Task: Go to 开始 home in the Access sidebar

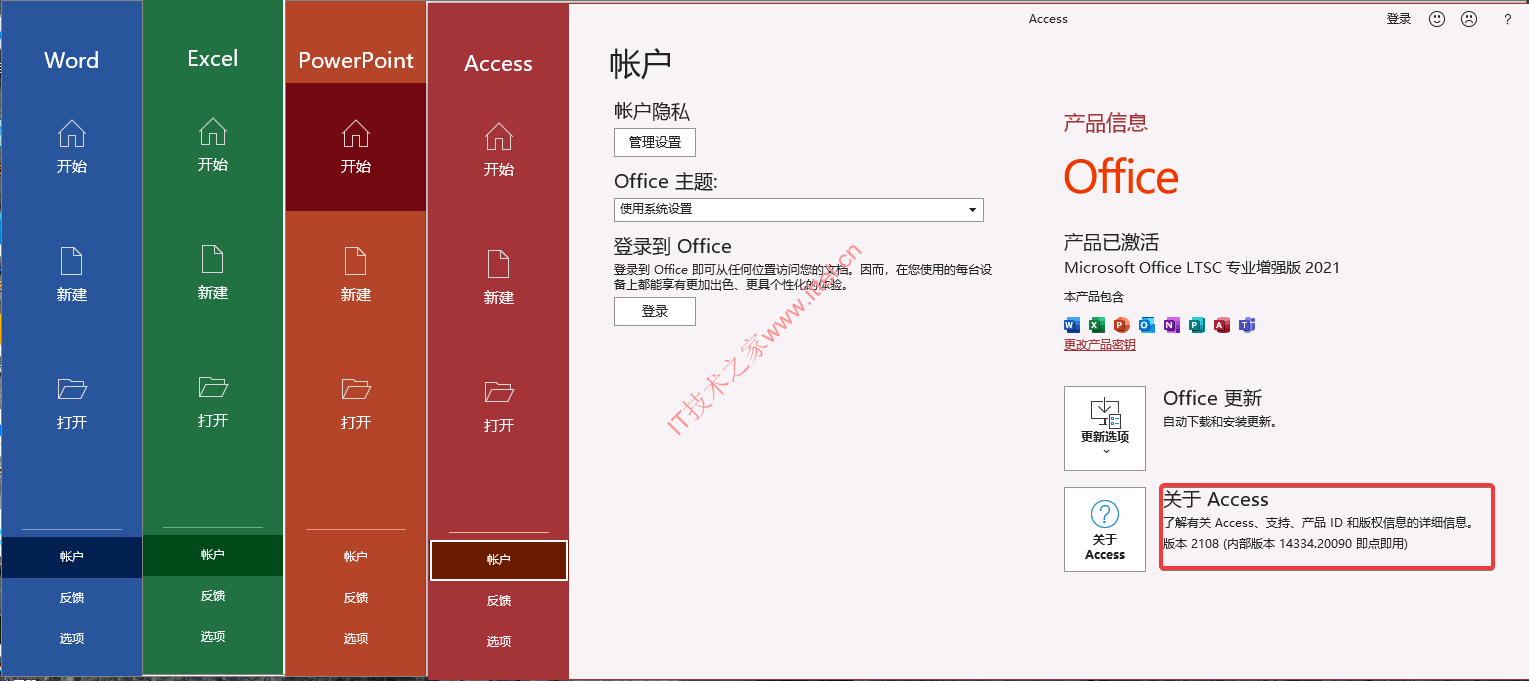Action: point(499,150)
